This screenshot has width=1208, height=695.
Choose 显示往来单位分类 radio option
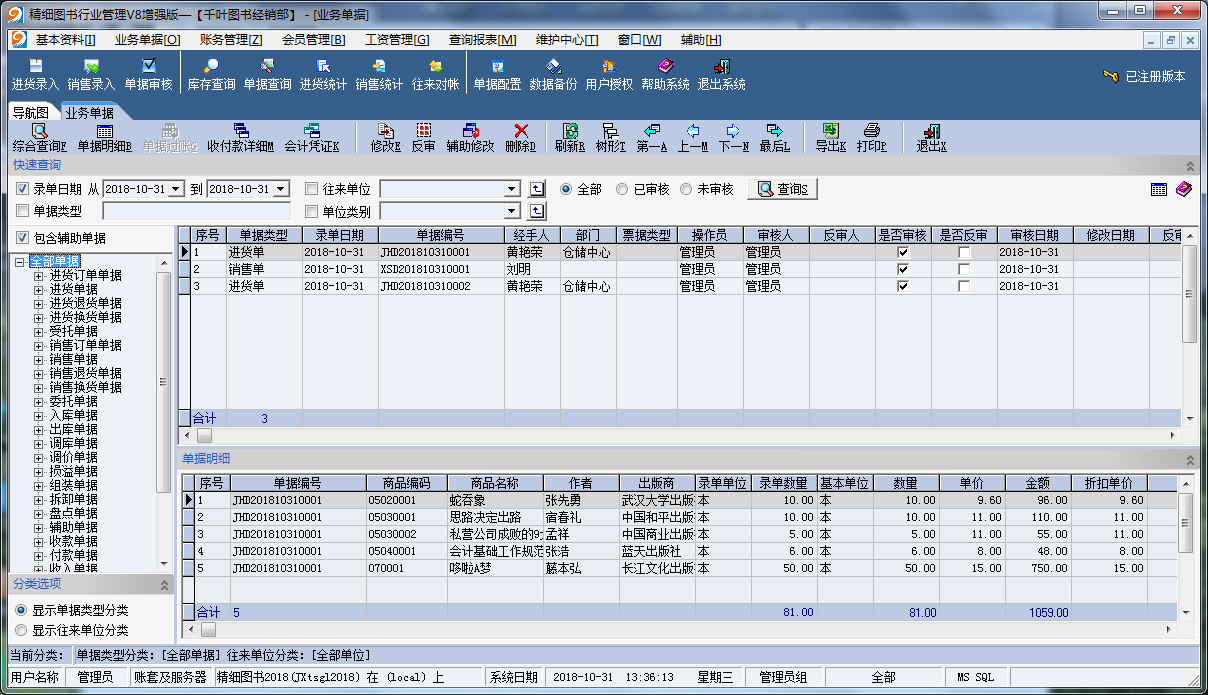(x=21, y=630)
